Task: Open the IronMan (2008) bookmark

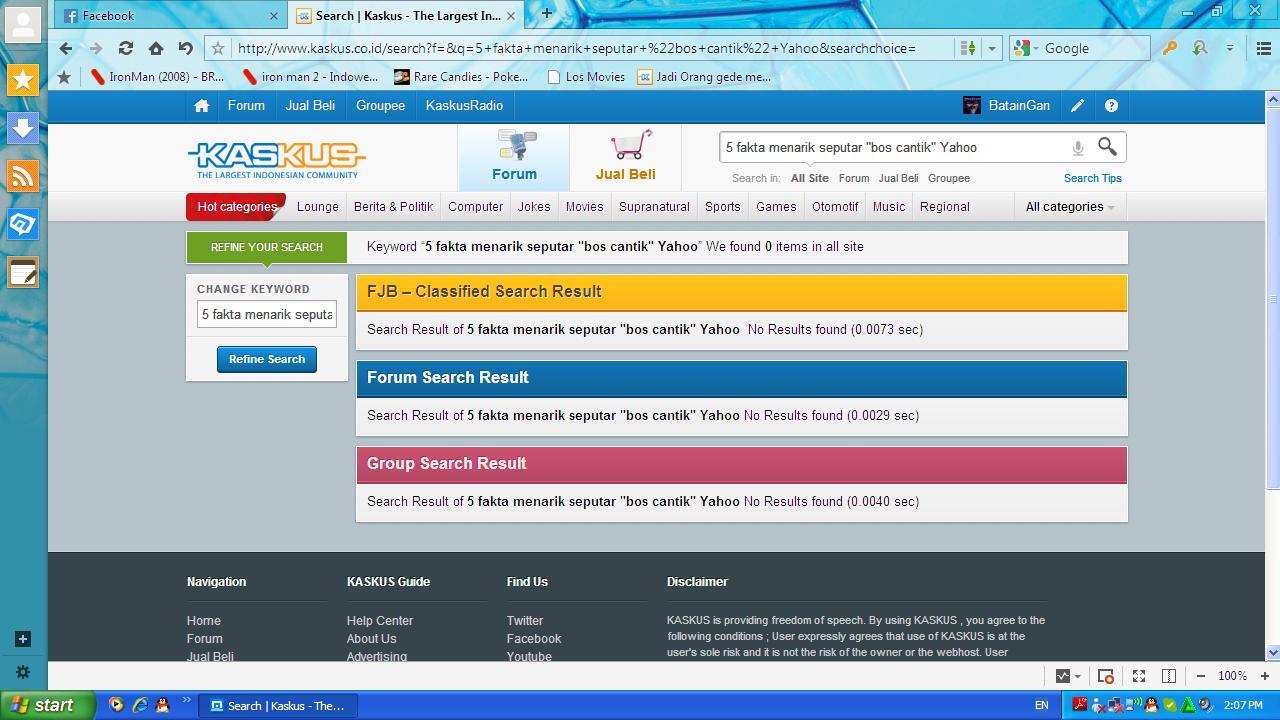Action: (158, 77)
